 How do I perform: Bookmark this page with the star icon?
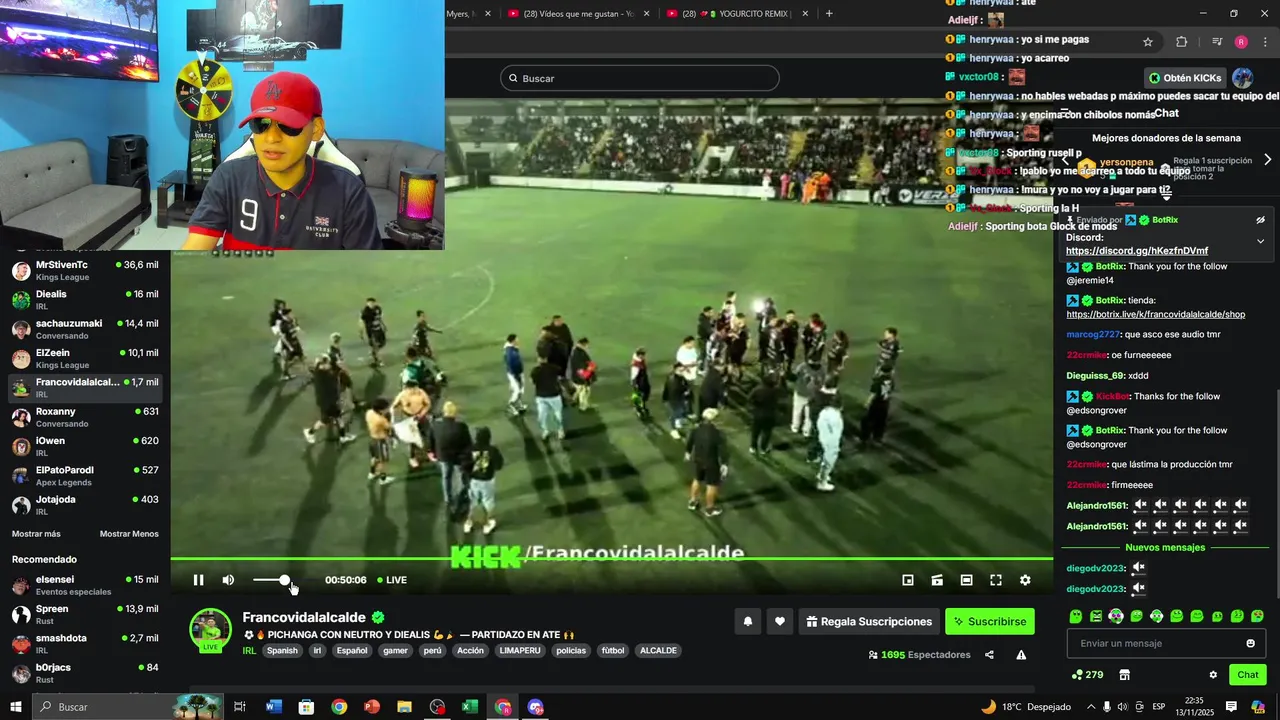(x=1148, y=42)
